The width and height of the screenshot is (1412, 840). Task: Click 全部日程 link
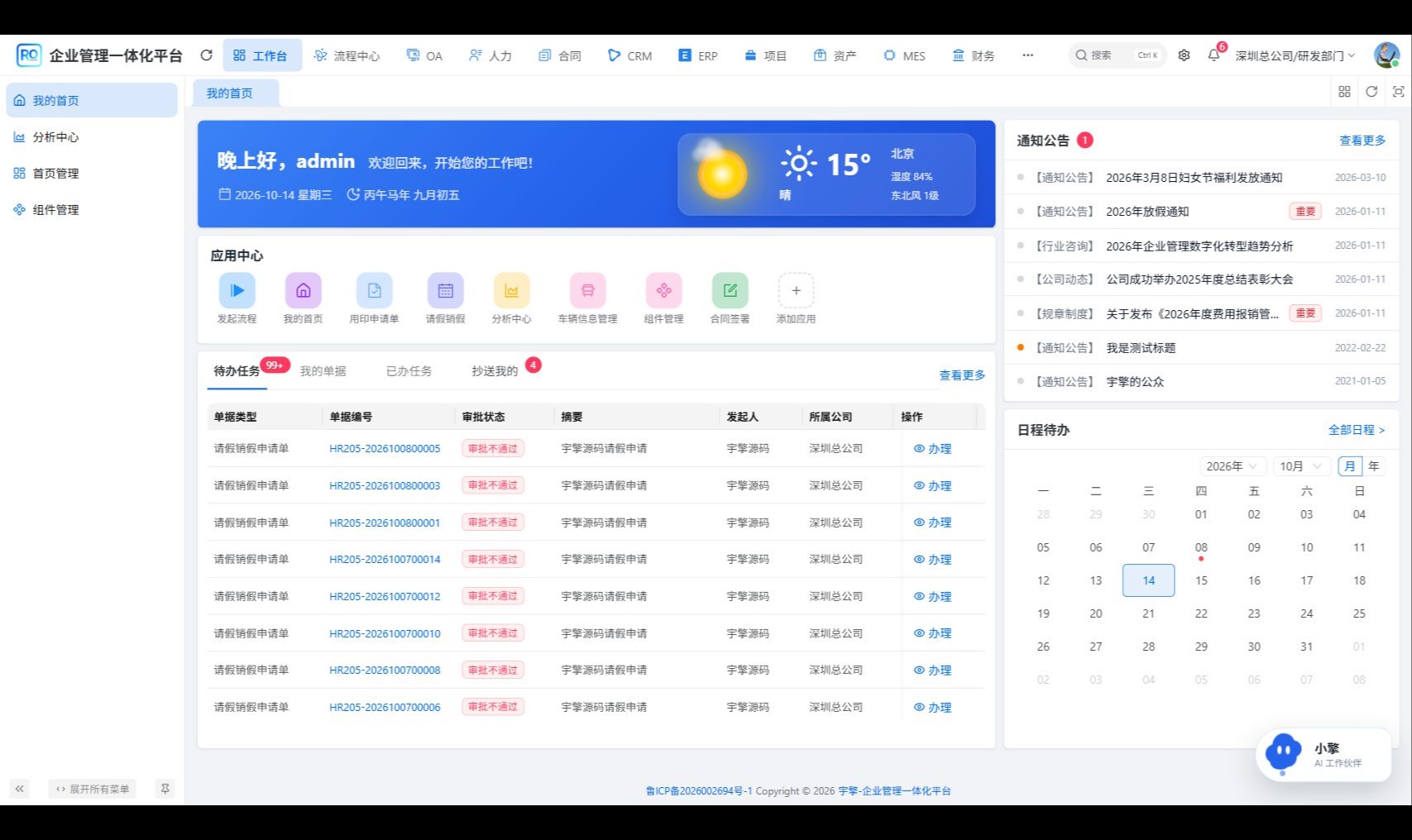pyautogui.click(x=1357, y=430)
